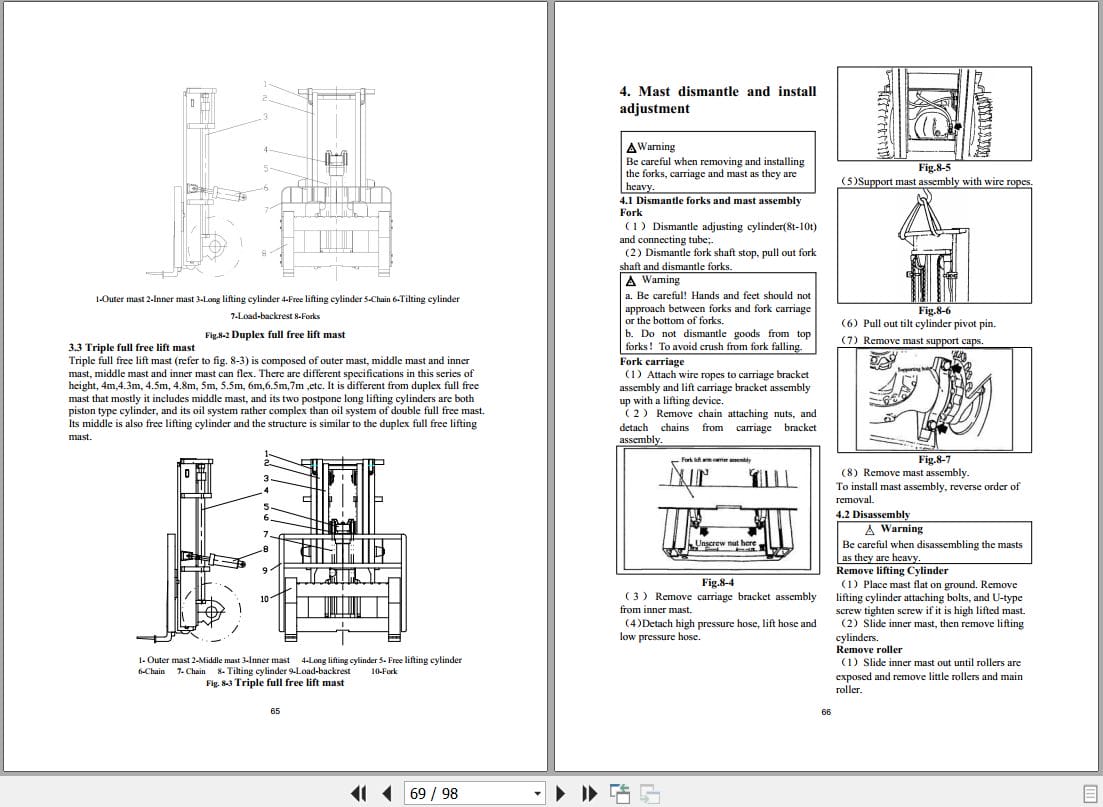
Task: Click text '(5)Support mast assembly with wire ropes.'
Action: pos(936,182)
